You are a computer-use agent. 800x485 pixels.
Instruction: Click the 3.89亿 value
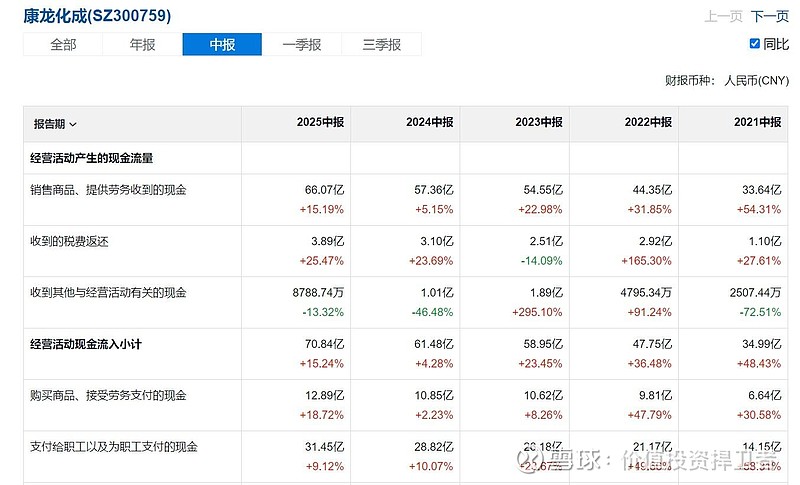pyautogui.click(x=328, y=241)
